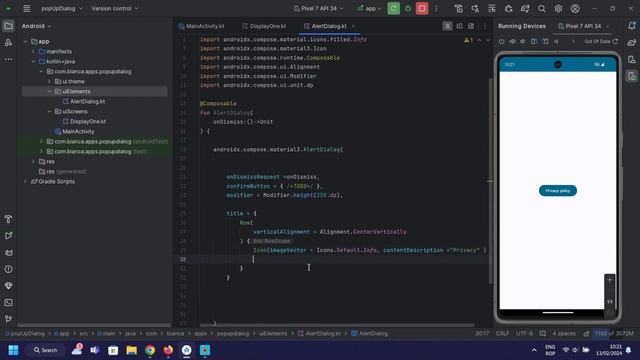Collapse the uiScreens package
640x360 pixels.
(49, 111)
